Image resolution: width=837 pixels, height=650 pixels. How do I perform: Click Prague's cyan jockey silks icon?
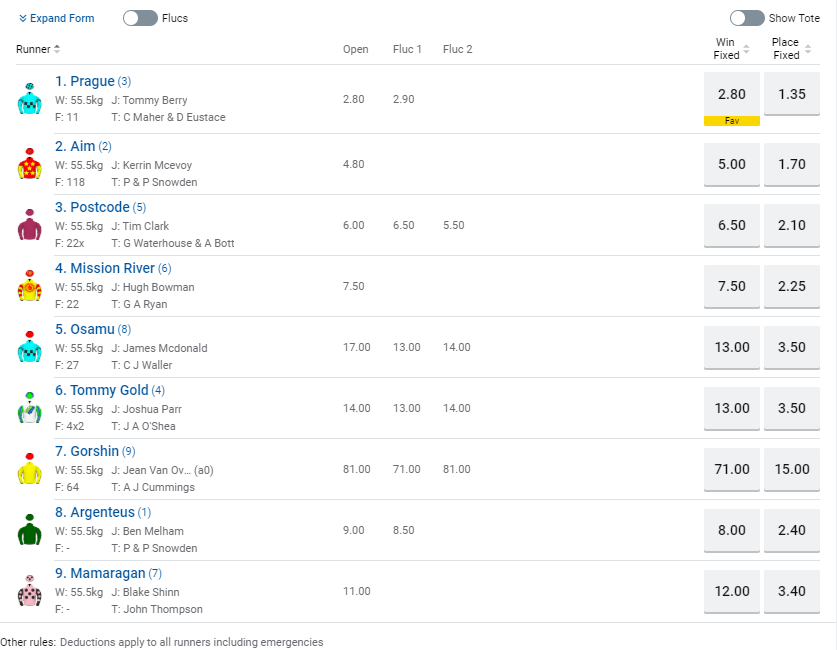coord(29,99)
